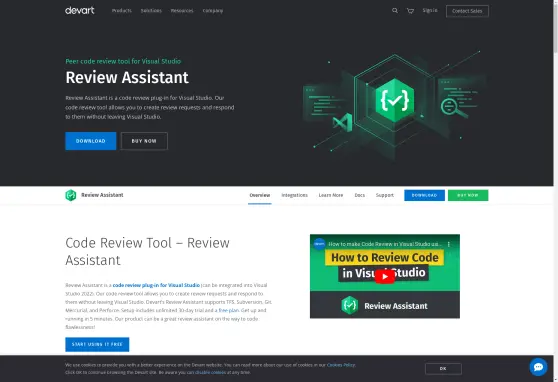Click the Buy Now button in hero
558x382 pixels.
(x=144, y=141)
